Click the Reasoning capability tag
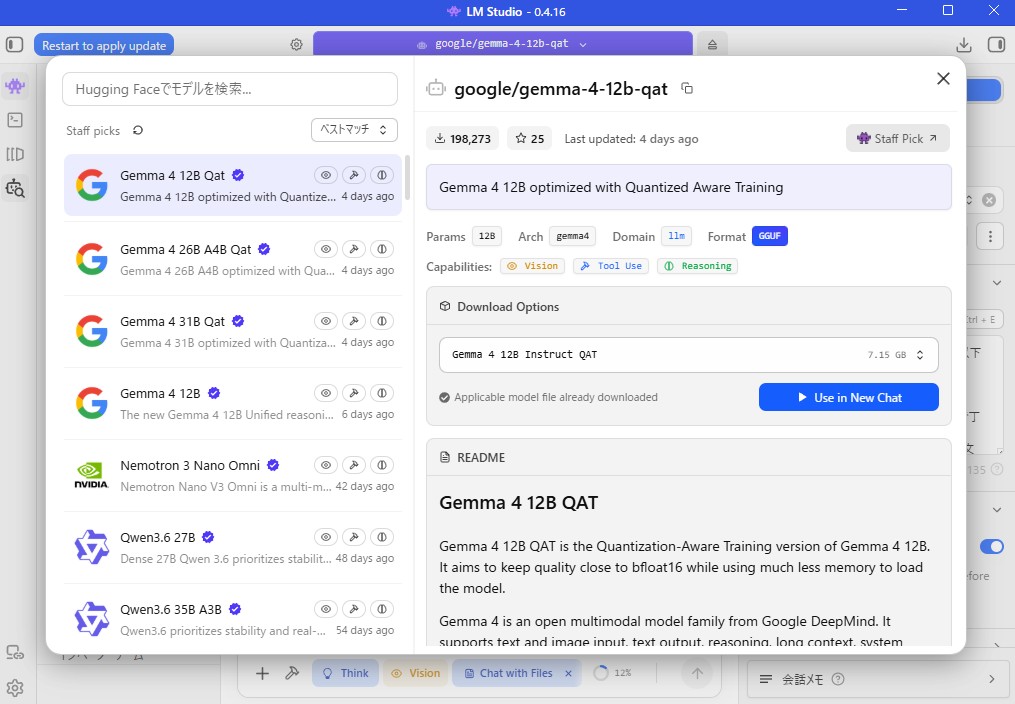The height and width of the screenshot is (704, 1015). (697, 266)
